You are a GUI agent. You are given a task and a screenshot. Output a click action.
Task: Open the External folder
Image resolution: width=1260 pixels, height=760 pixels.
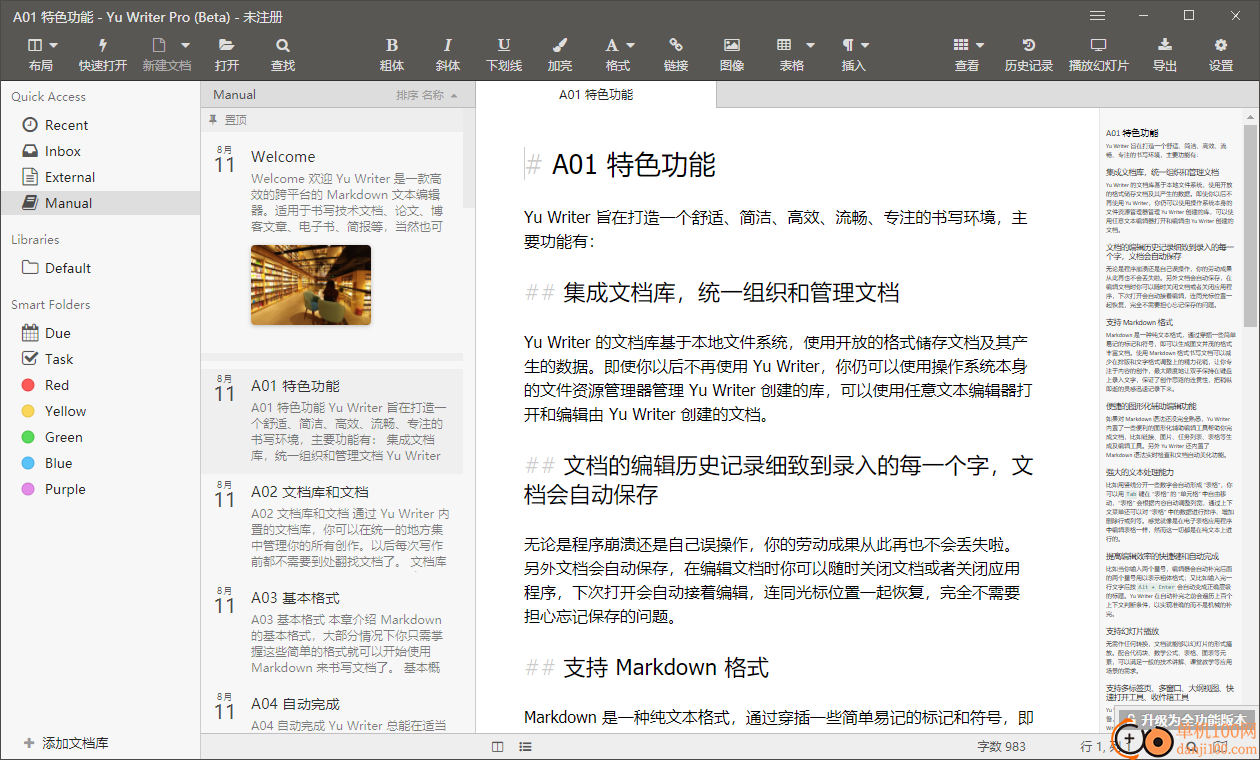click(x=100, y=177)
